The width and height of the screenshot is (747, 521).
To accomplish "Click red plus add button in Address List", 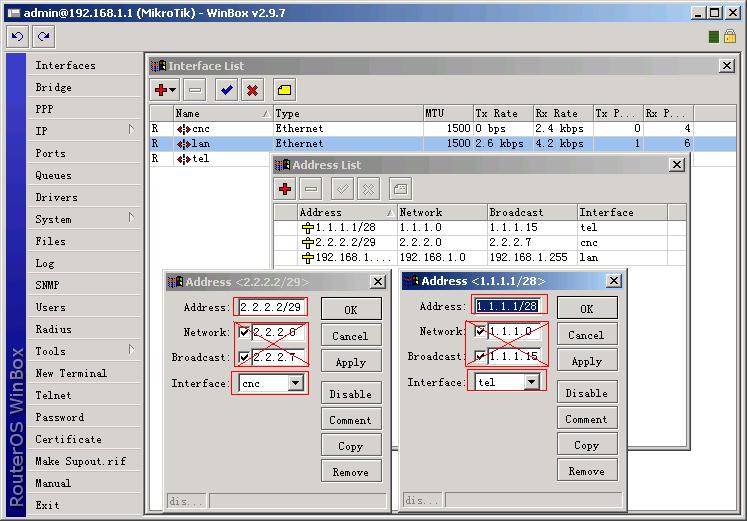I will pyautogui.click(x=285, y=189).
